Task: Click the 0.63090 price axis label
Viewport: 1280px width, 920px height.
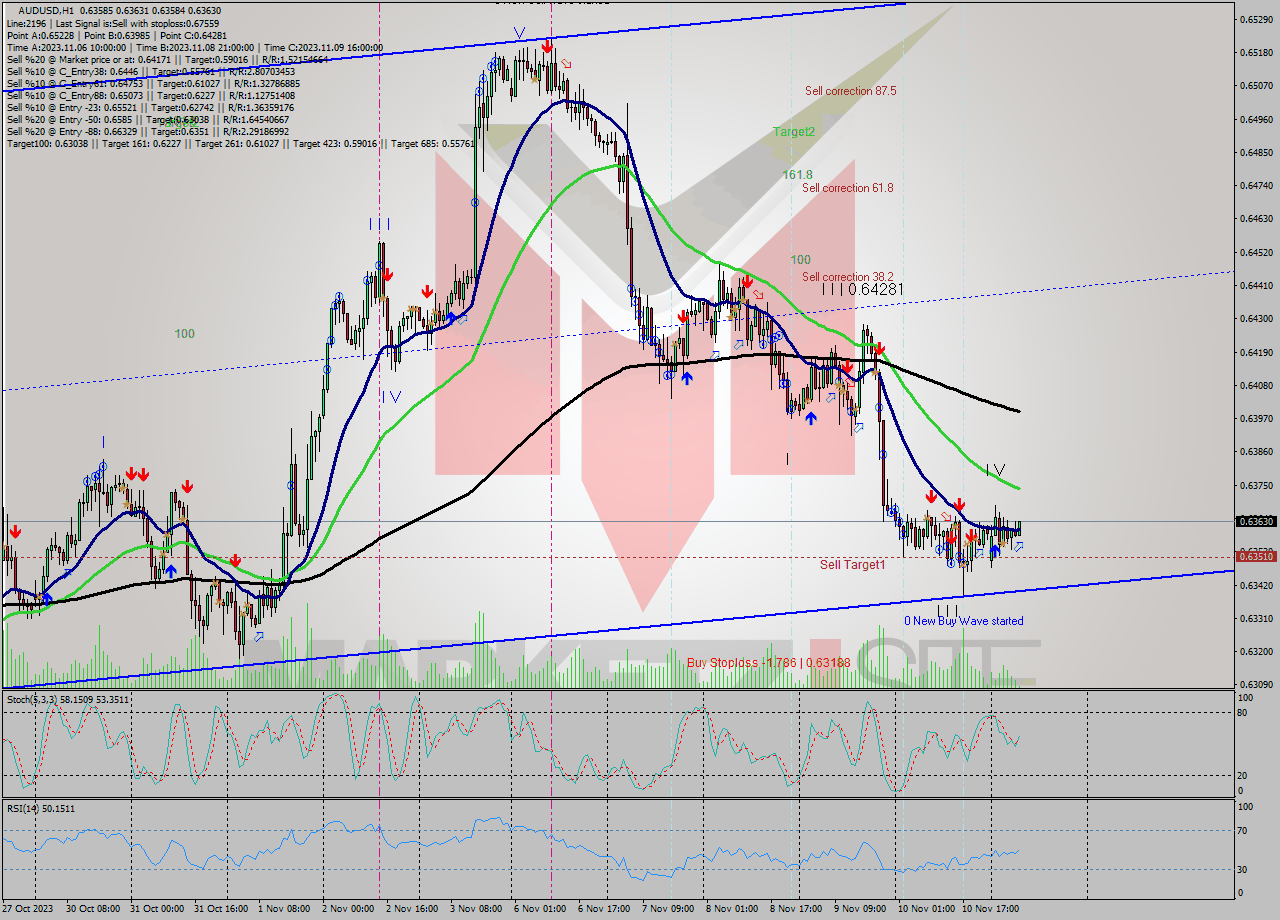Action: pos(1256,685)
